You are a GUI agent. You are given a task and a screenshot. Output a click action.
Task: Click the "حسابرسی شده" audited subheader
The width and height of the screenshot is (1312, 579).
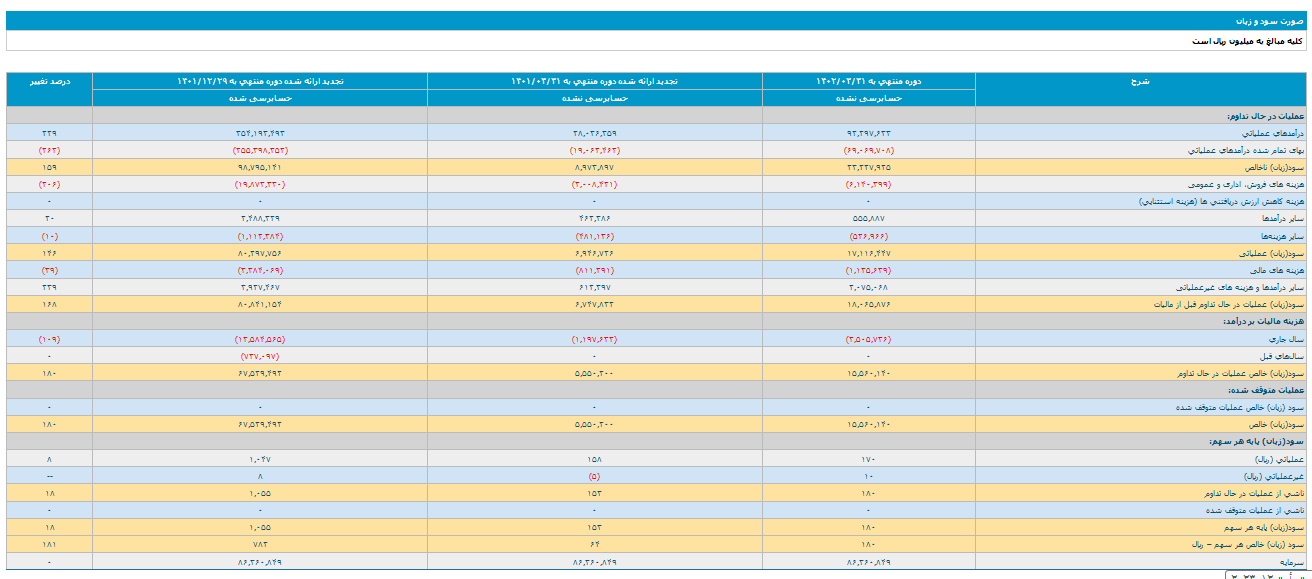pos(259,98)
